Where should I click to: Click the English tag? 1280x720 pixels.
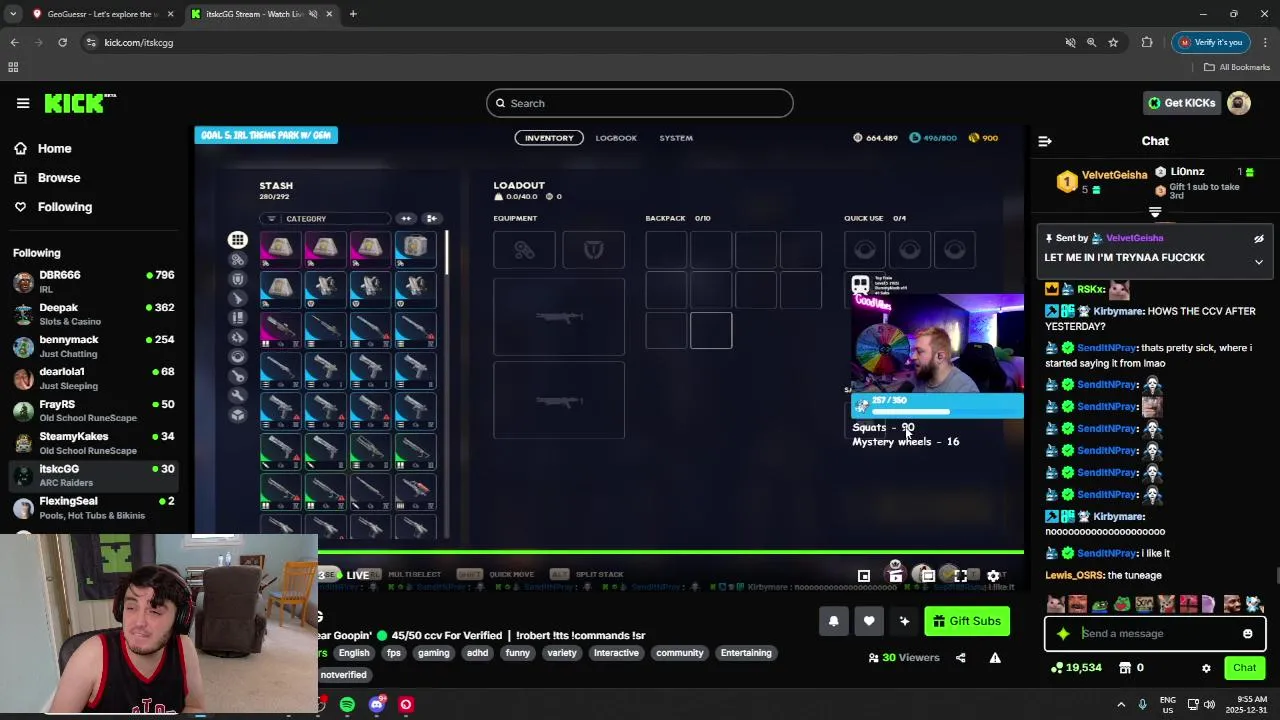coord(354,653)
